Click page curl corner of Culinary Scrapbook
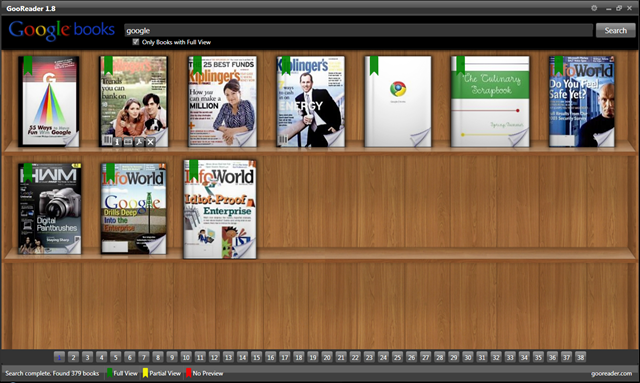The width and height of the screenshot is (640, 383). [519, 137]
